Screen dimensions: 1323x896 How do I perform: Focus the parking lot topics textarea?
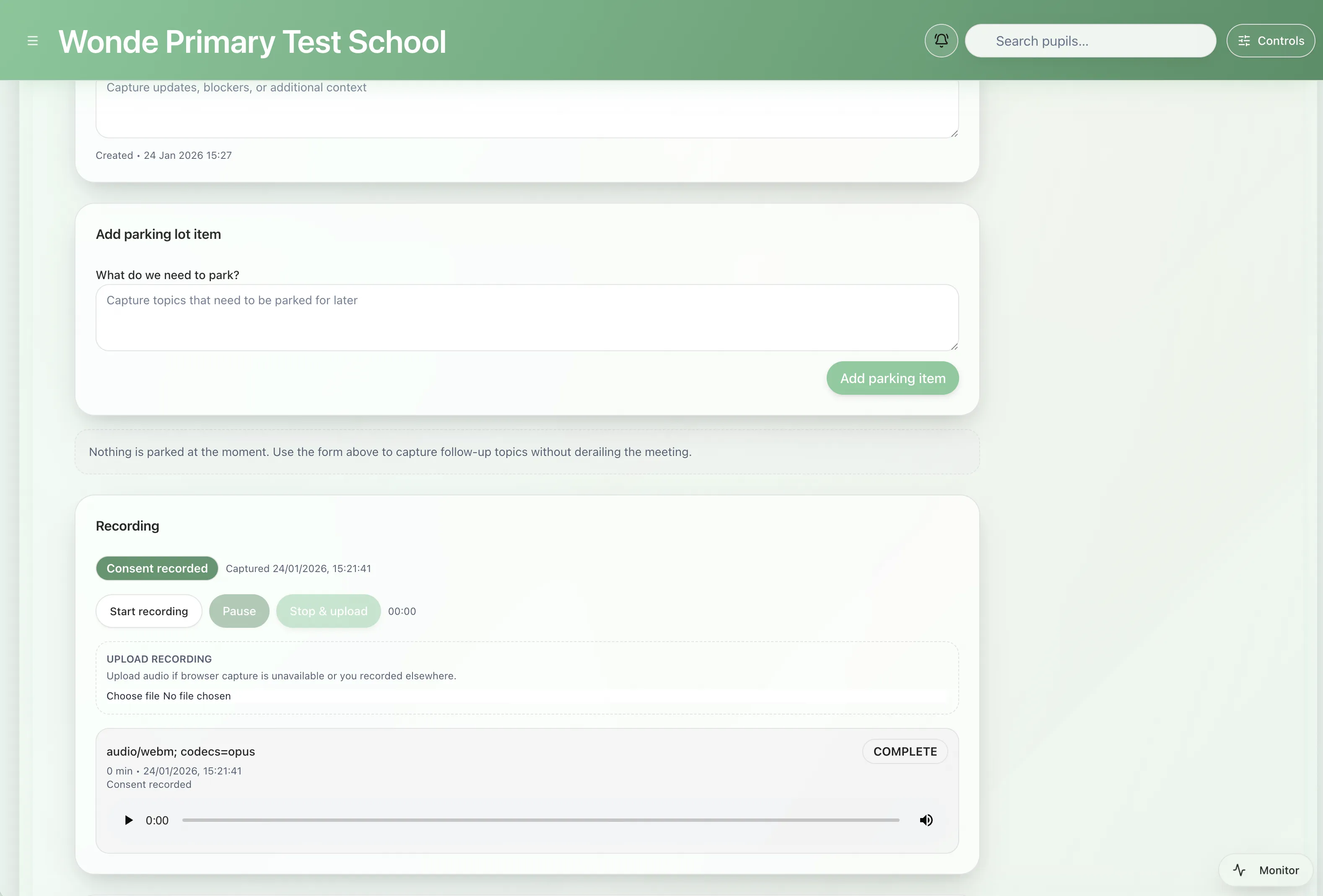(x=527, y=317)
